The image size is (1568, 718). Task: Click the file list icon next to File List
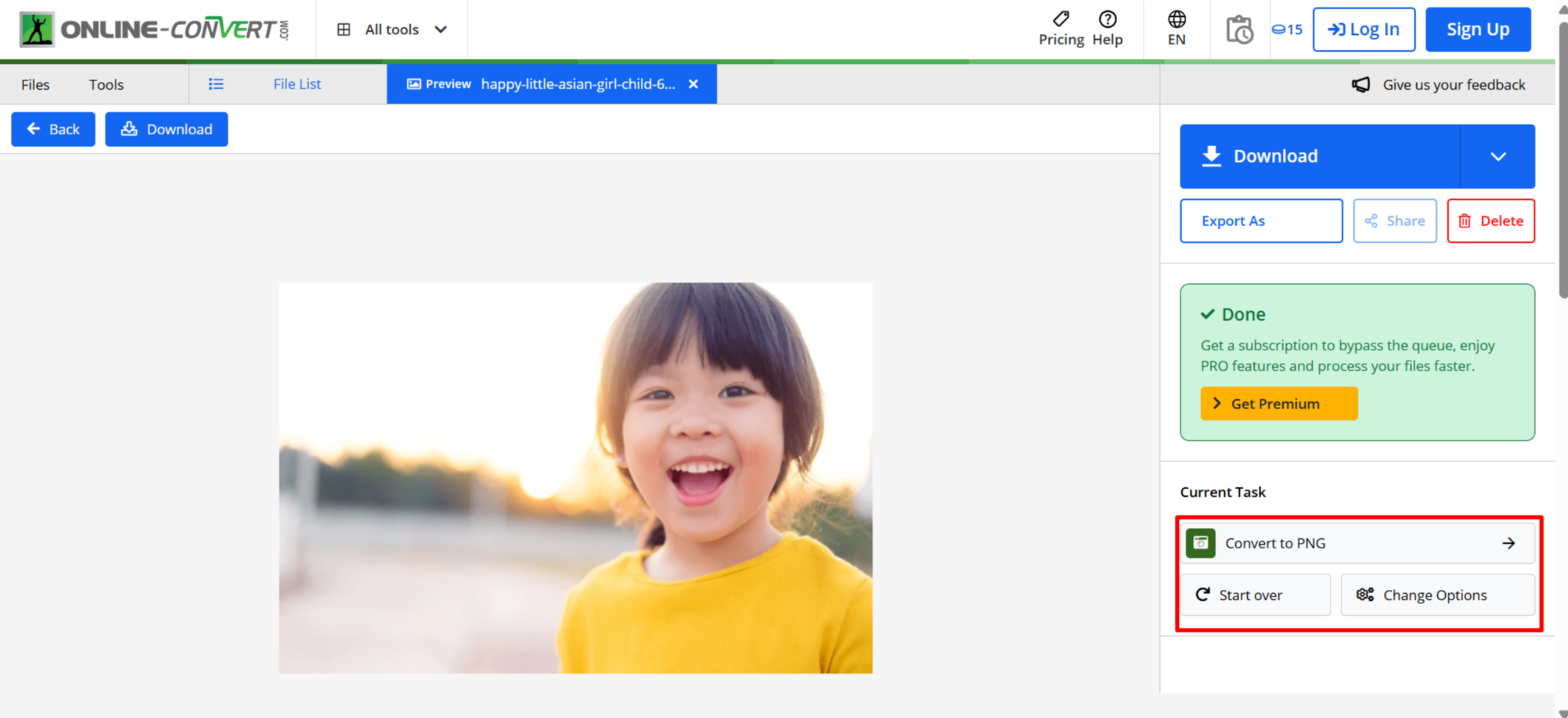[x=215, y=84]
